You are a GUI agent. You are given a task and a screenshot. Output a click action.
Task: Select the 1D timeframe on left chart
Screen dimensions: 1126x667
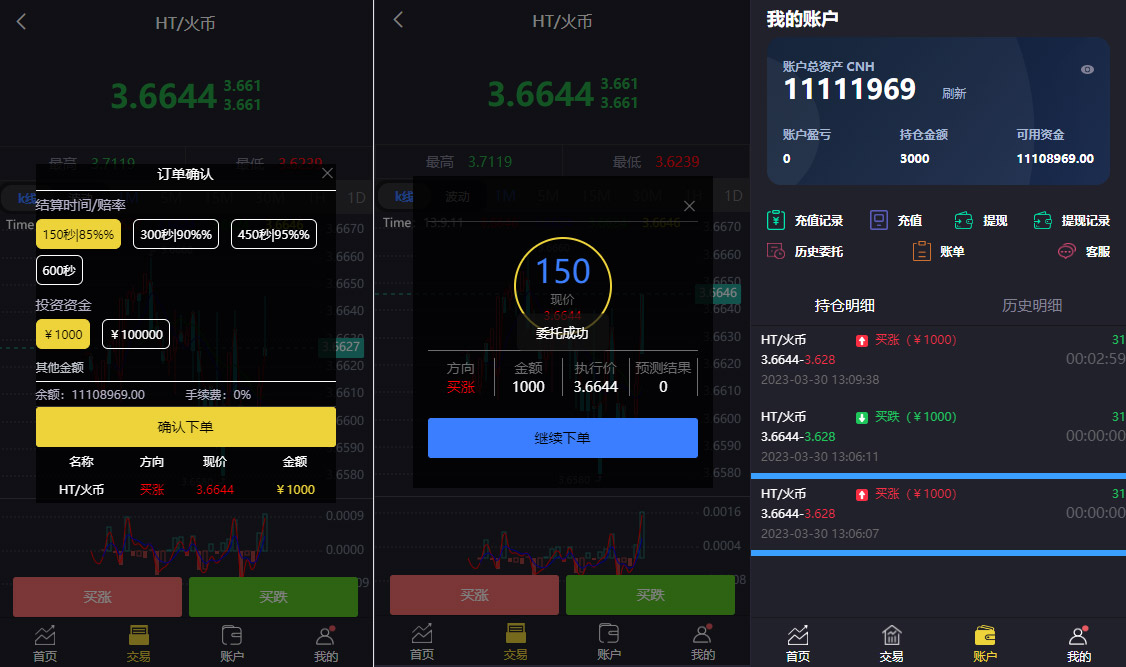tap(356, 197)
